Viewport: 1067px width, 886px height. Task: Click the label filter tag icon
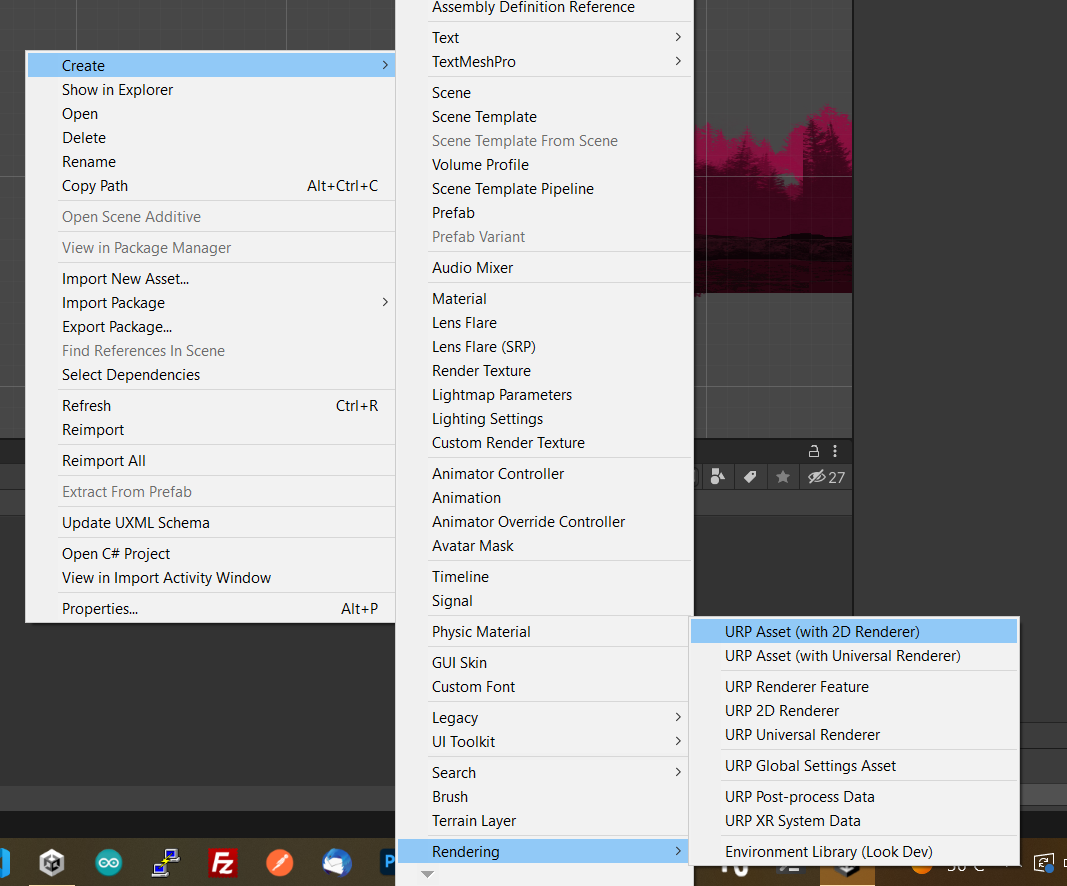tap(750, 477)
